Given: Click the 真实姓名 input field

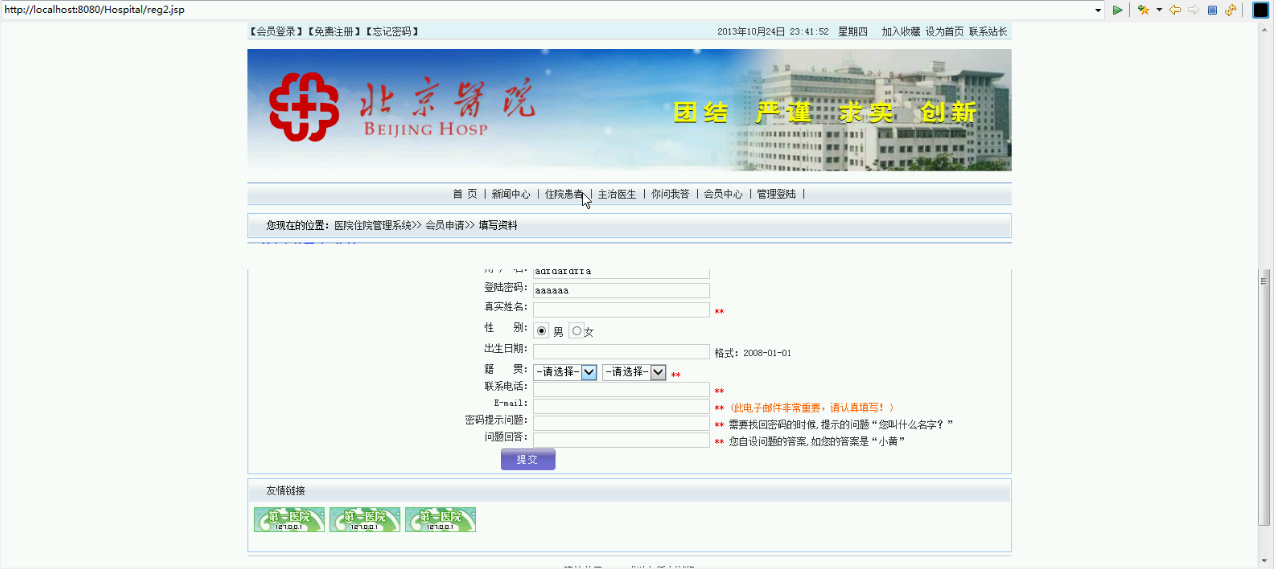Looking at the screenshot, I should click(621, 310).
